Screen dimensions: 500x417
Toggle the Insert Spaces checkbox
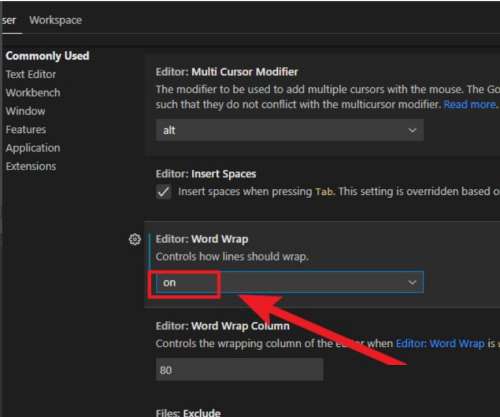pos(164,192)
